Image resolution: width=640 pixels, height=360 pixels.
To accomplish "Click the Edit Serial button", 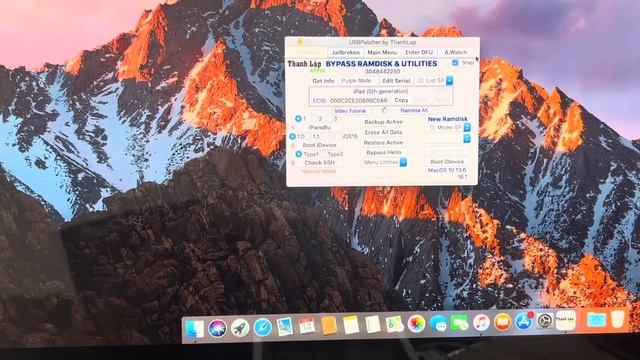I will click(x=396, y=81).
